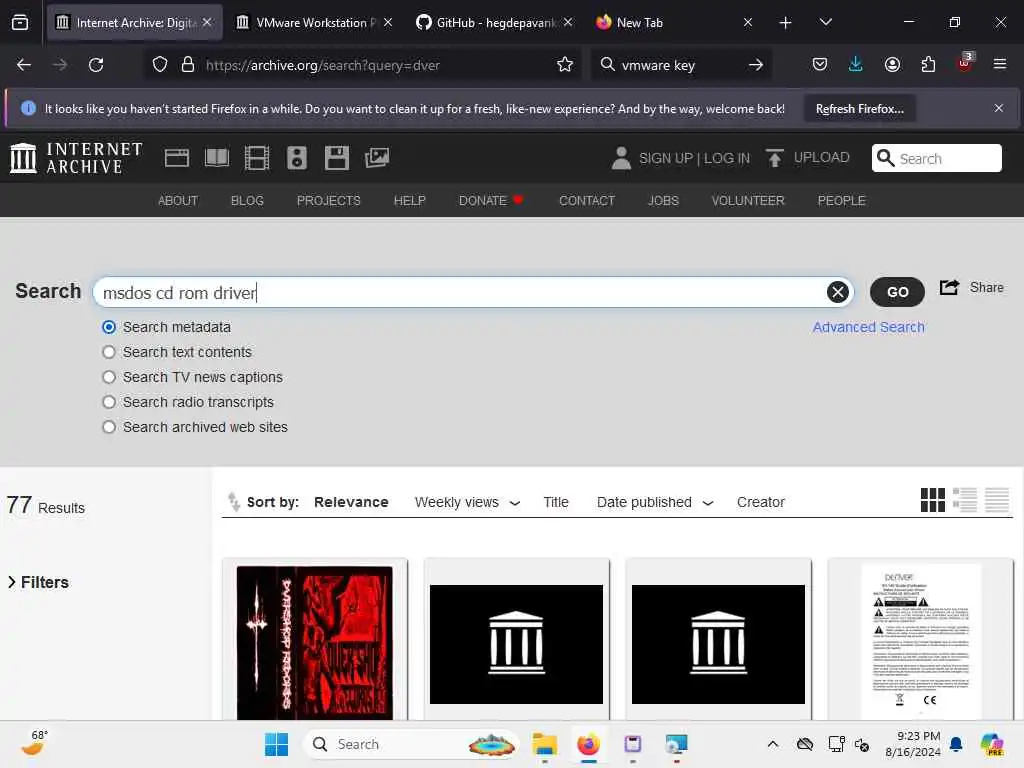Dismiss the Firefox refresh notification
Screen dimensions: 1024x768
coord(999,108)
